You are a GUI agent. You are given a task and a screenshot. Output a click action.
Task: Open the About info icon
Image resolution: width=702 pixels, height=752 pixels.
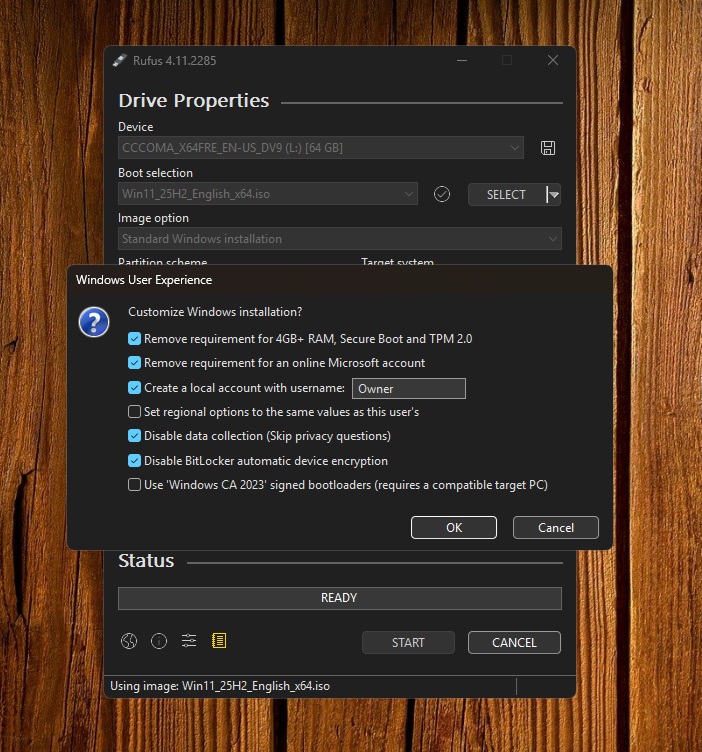(159, 642)
